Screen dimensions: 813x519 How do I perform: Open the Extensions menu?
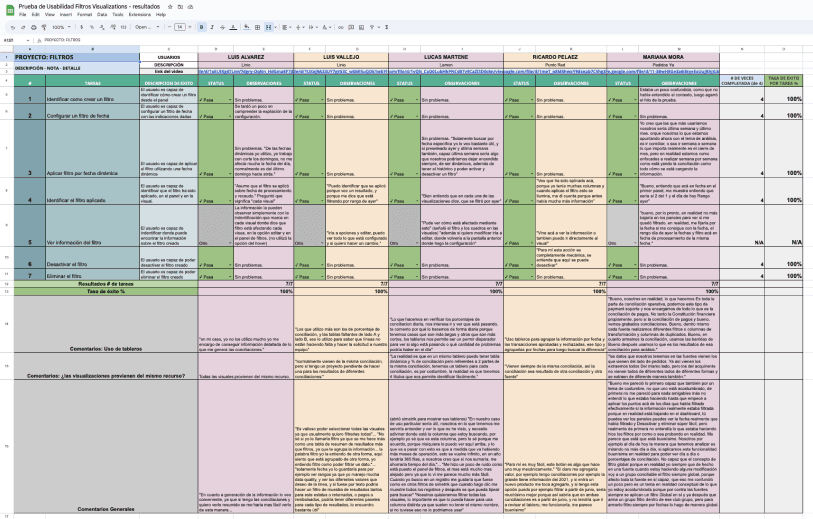click(x=139, y=15)
